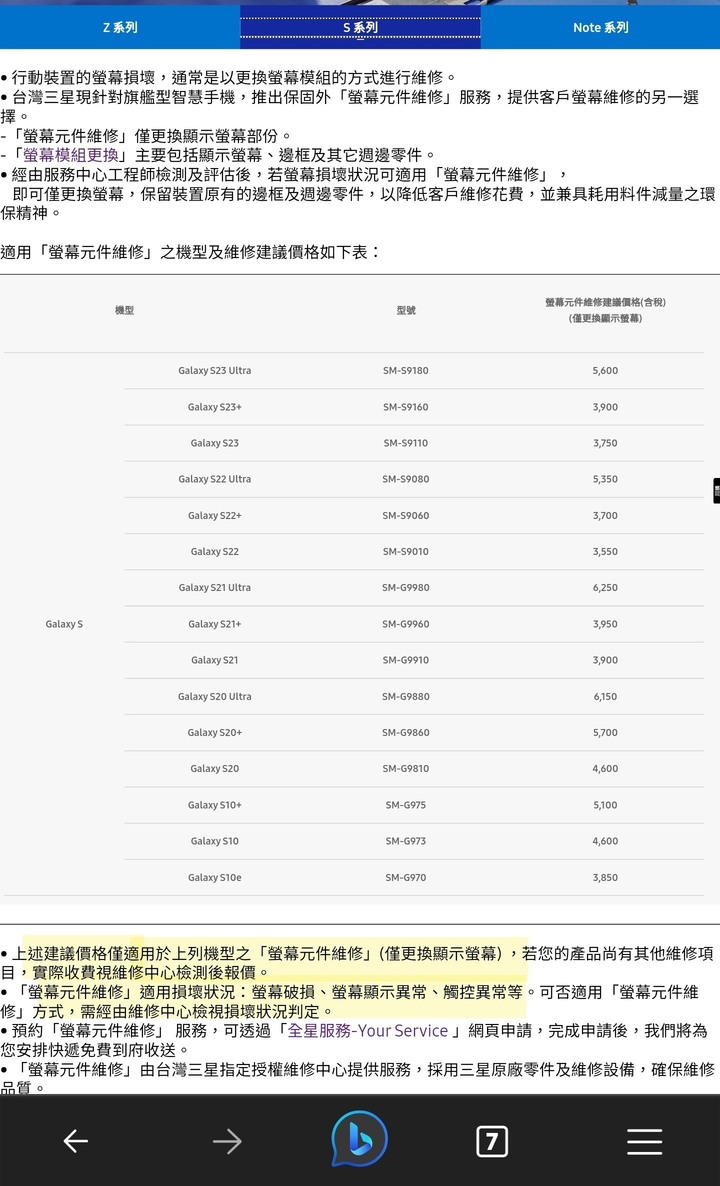
Task: Click model number SM-G9960
Action: pos(405,624)
